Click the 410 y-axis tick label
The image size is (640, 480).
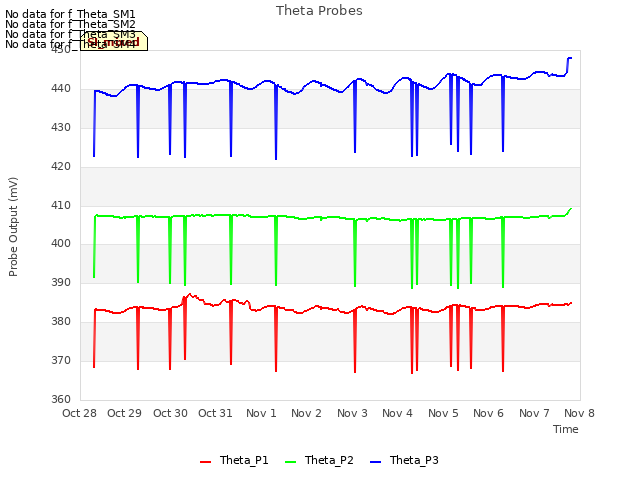tap(61, 205)
